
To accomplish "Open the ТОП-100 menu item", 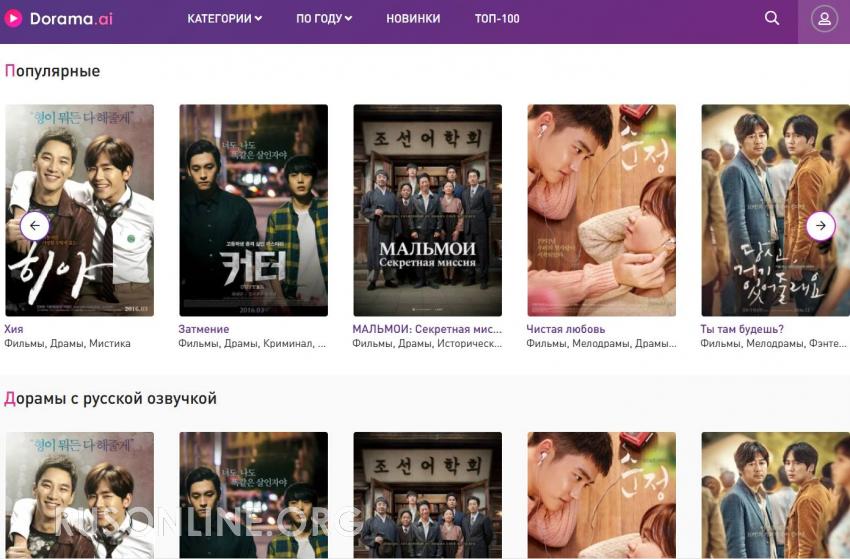I will pos(497,18).
